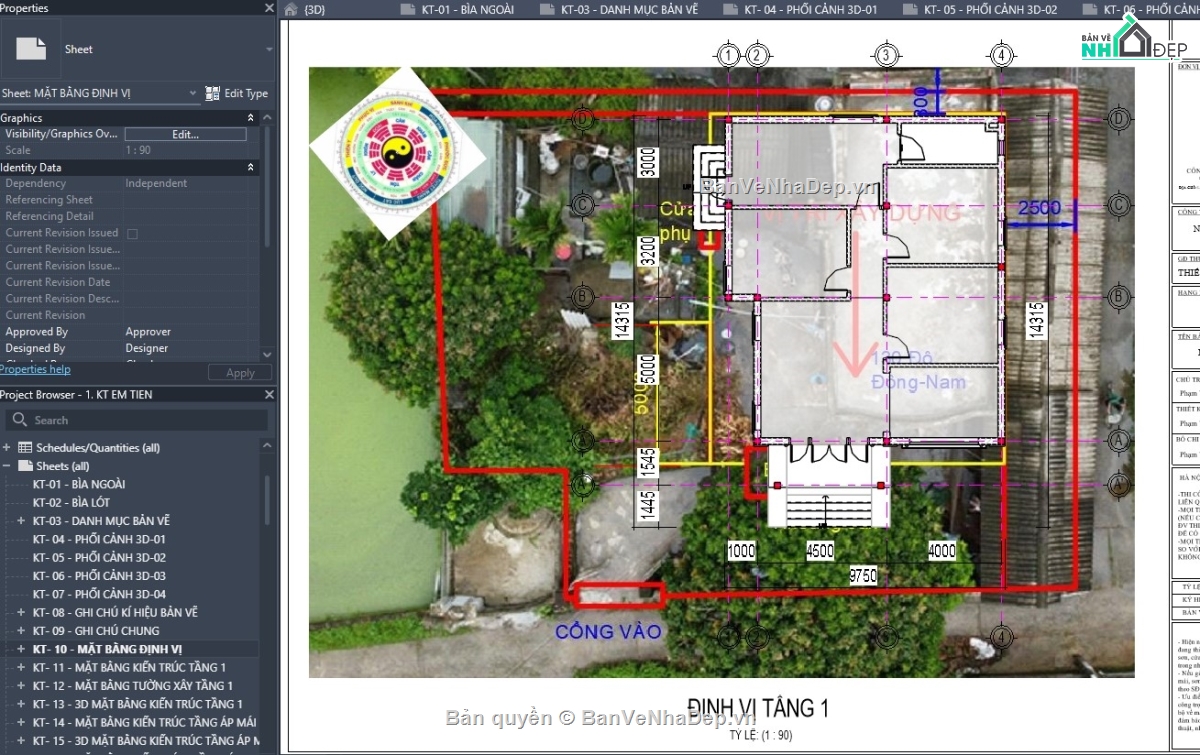The width and height of the screenshot is (1200, 755).
Task: Click the CỔNG VÀO label on drawing
Action: click(609, 632)
